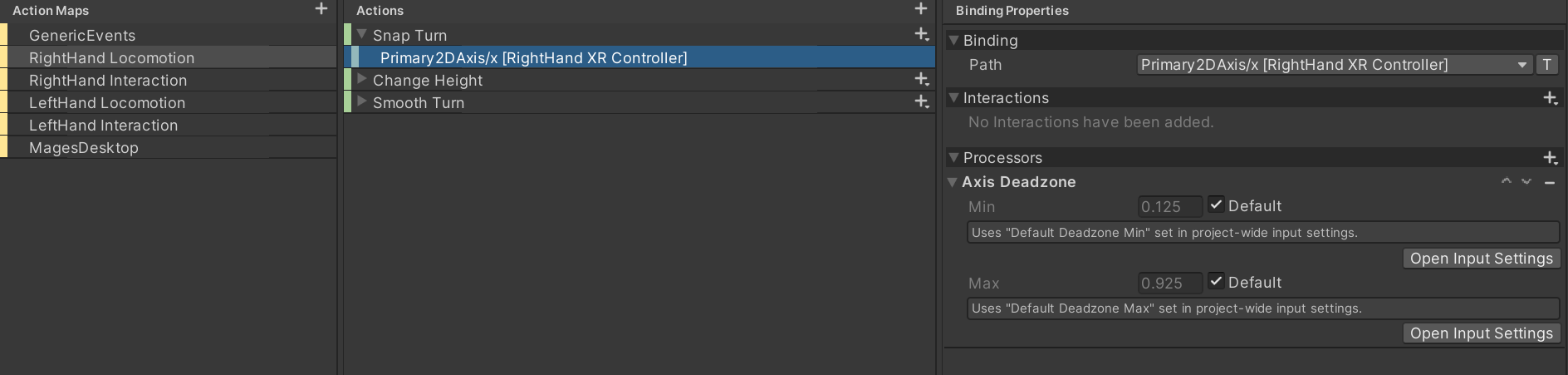Add a new processor
Image resolution: width=1568 pixels, height=375 pixels.
coord(1551,158)
